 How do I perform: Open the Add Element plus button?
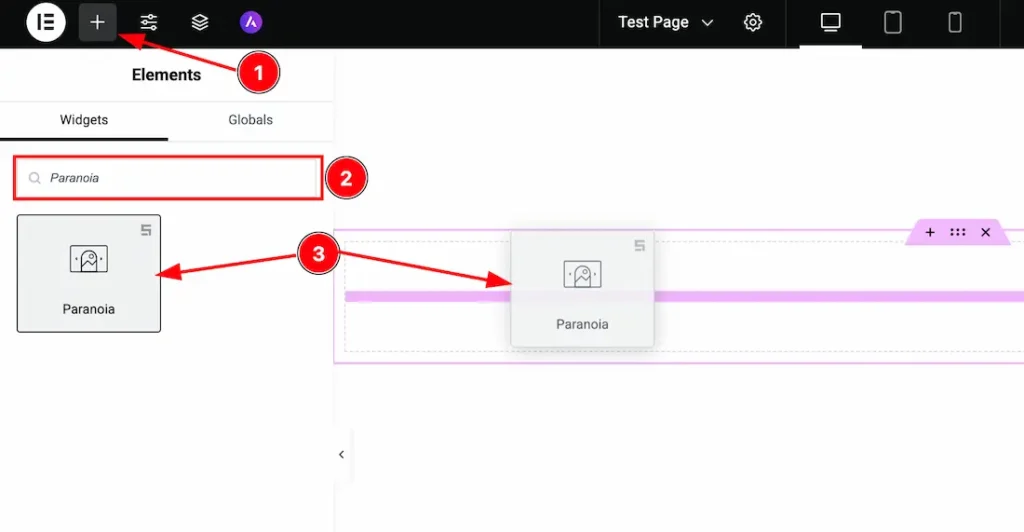click(97, 22)
